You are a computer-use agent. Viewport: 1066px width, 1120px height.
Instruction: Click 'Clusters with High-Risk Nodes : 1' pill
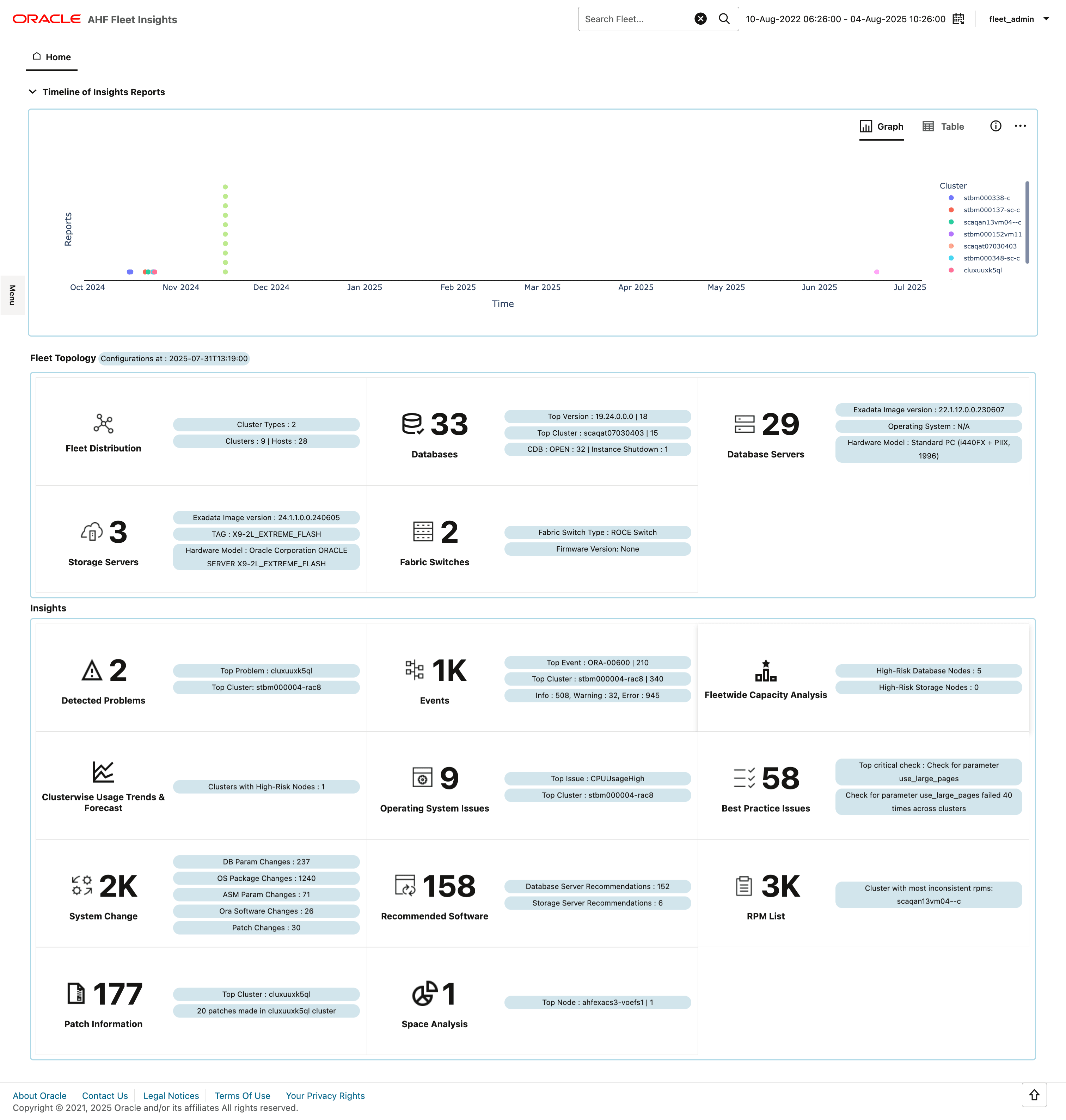[266, 787]
